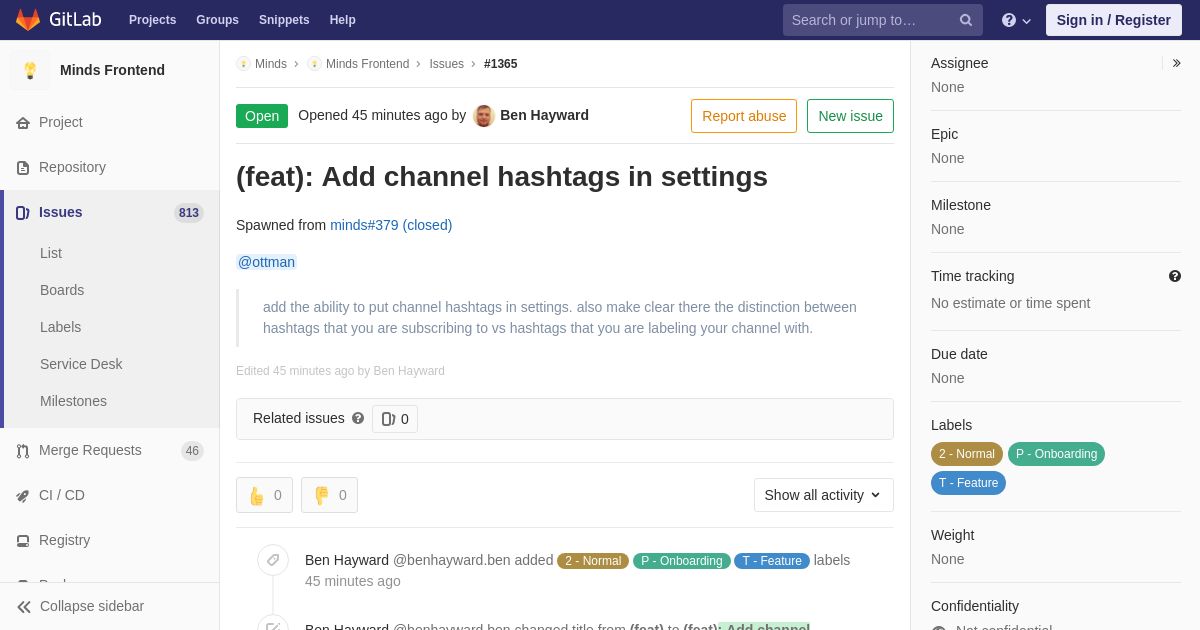Click Ben Hayward's avatar image

[x=484, y=116]
